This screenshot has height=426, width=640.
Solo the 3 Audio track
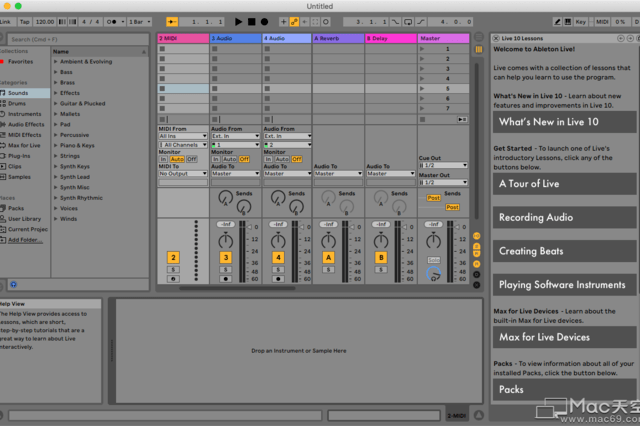point(226,270)
